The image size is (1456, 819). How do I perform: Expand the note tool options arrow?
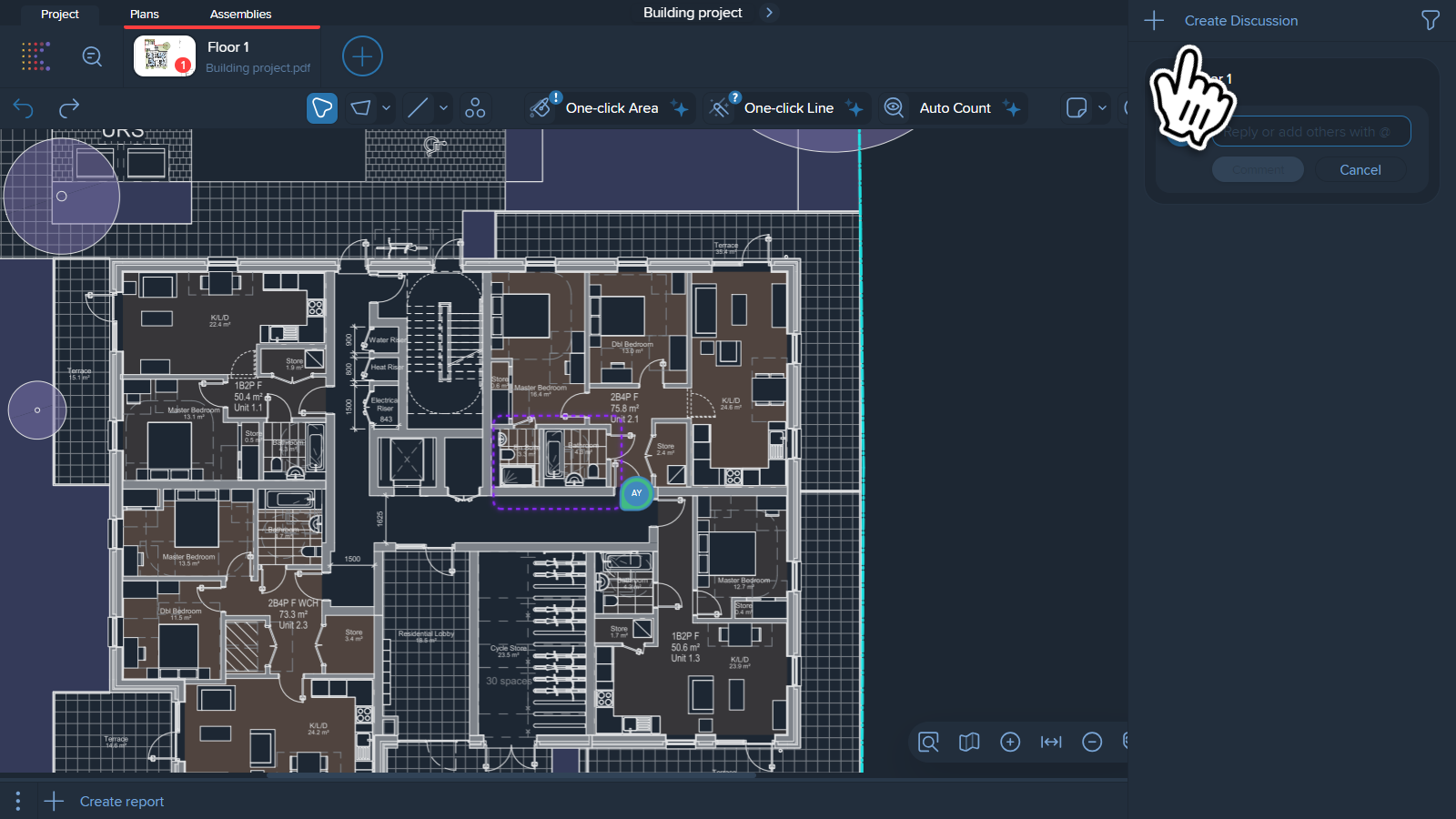(1102, 108)
